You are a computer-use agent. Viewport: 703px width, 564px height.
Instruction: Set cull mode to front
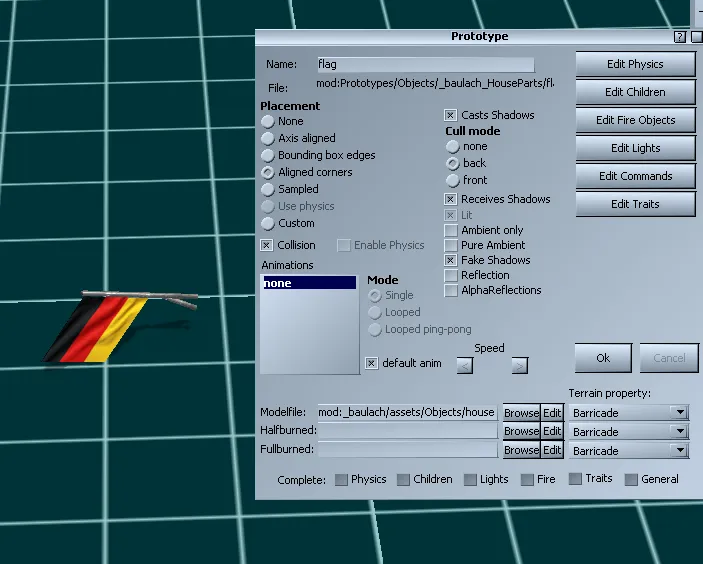(x=452, y=181)
